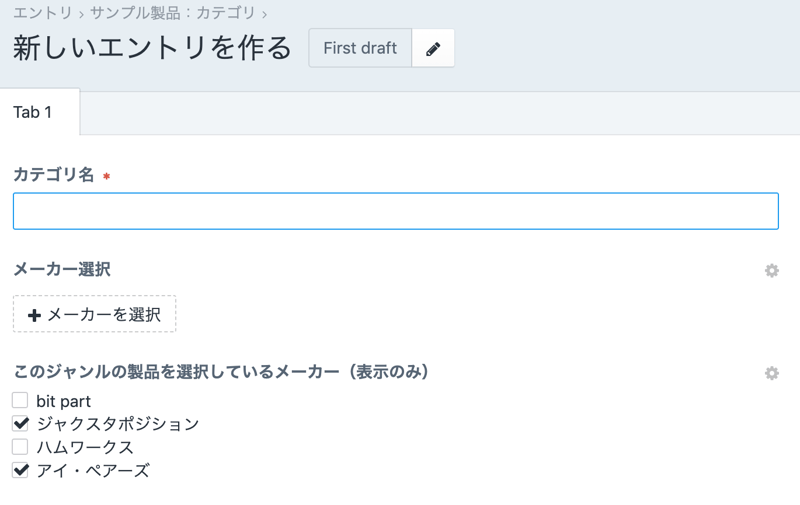Click the red required asterisk by カテゴリ名

tap(107, 177)
